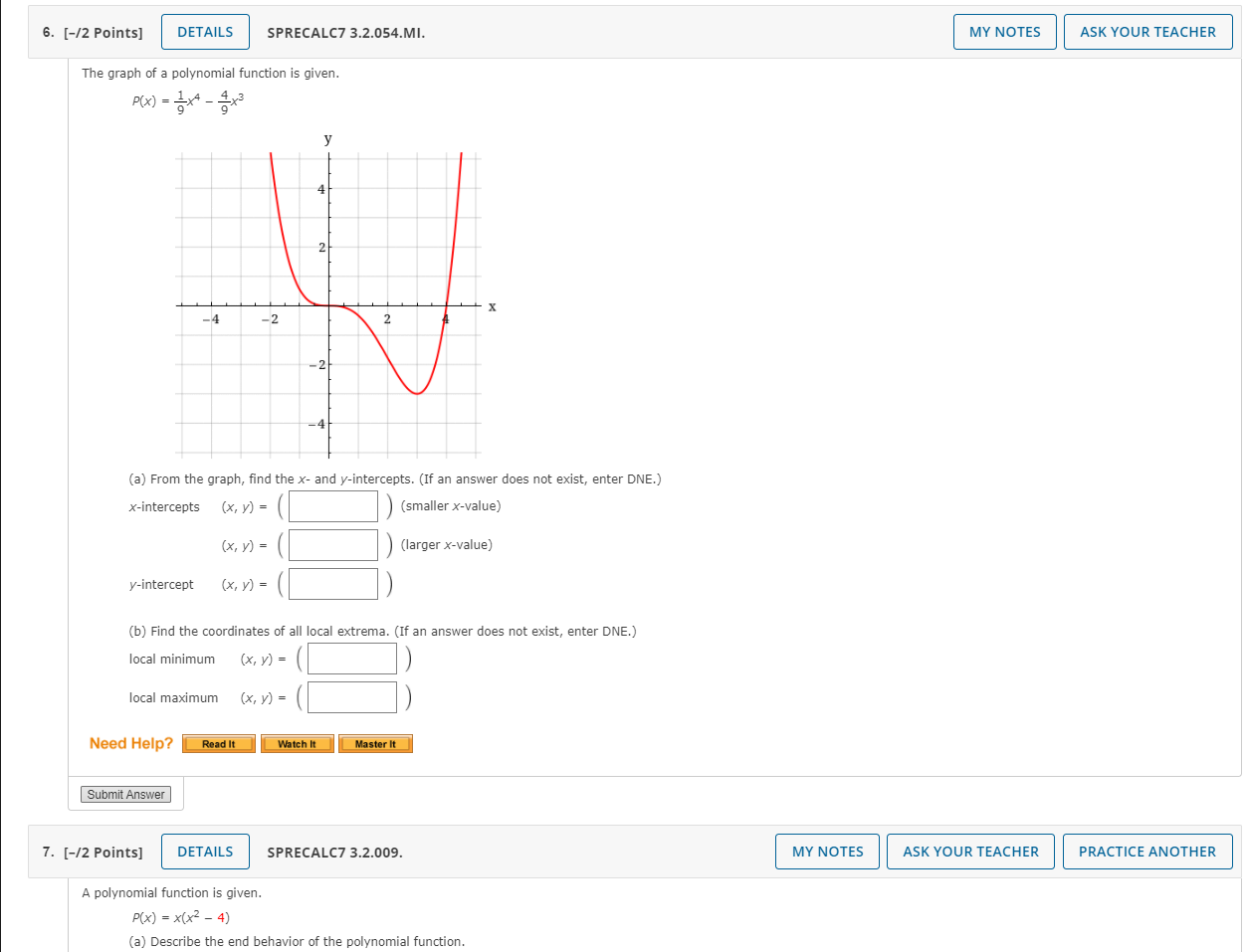
Task: Click the Watch It help button
Action: coord(297,743)
